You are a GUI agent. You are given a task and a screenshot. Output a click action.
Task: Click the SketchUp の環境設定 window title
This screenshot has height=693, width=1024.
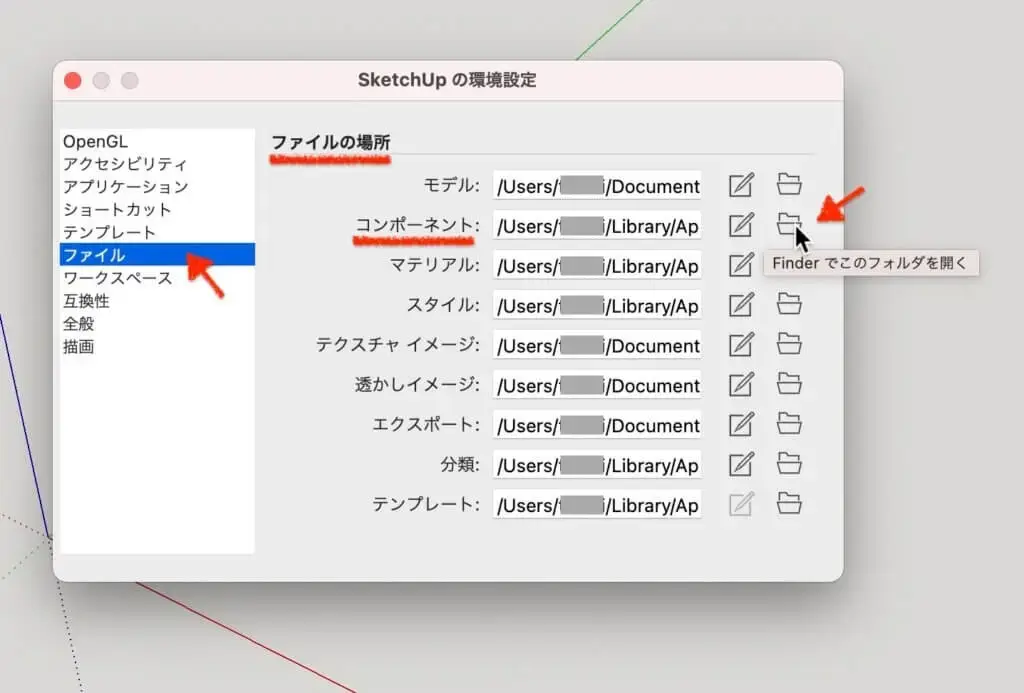(x=447, y=80)
